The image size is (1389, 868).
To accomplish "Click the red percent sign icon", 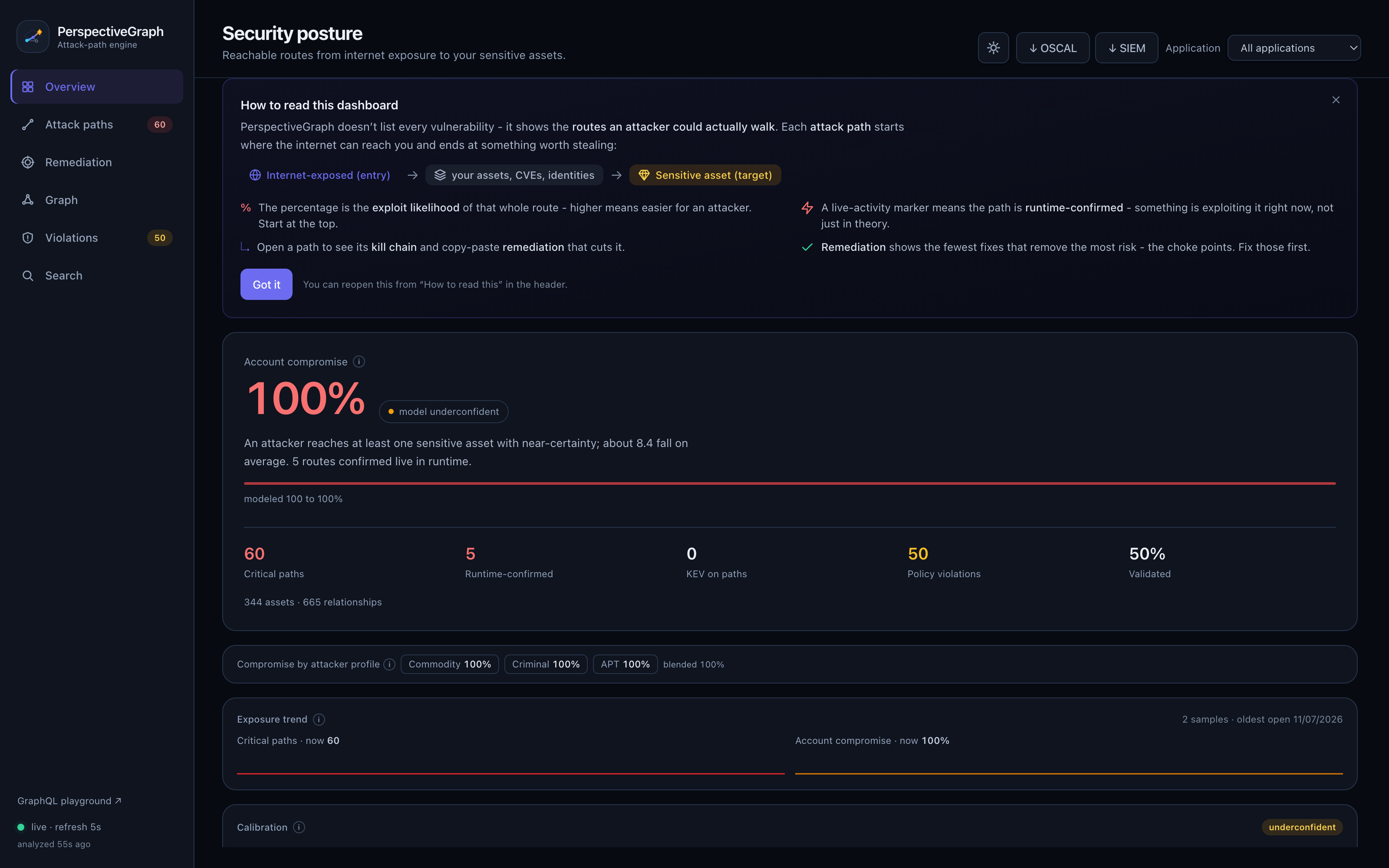I will tap(246, 208).
